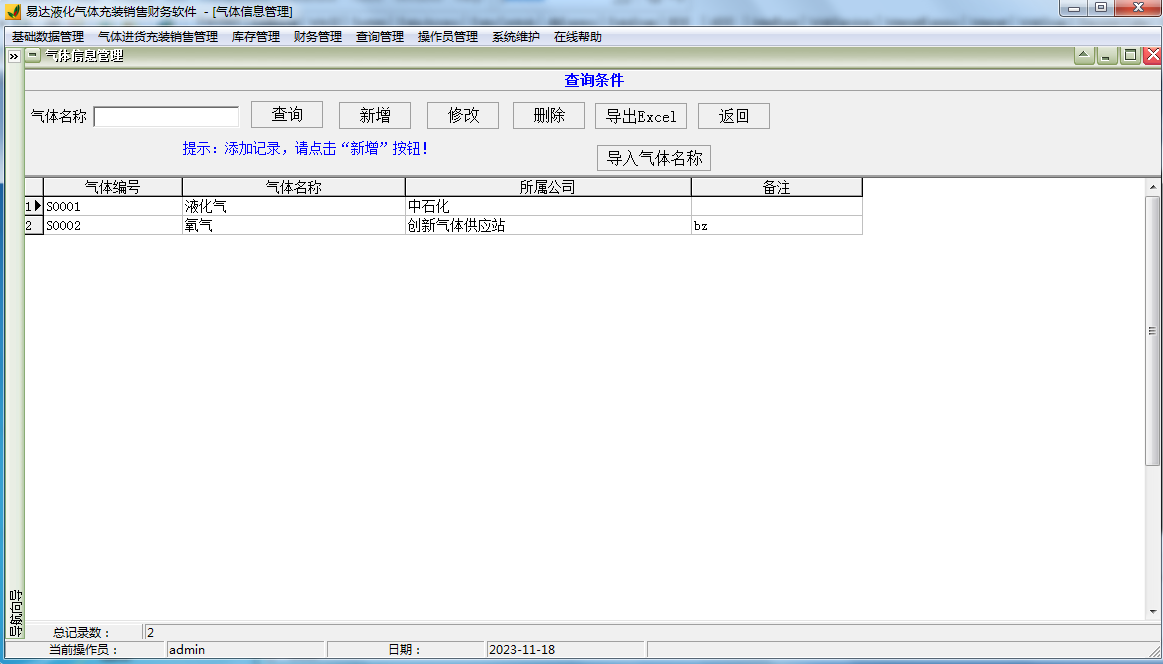Click the 气体编号 column header
Screen dimensions: 1163x664
[113, 187]
